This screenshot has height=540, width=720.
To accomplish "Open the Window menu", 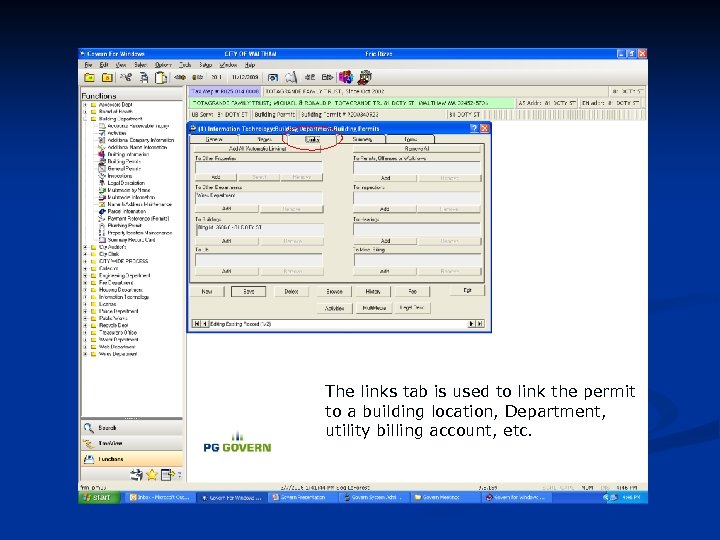I will (228, 65).
